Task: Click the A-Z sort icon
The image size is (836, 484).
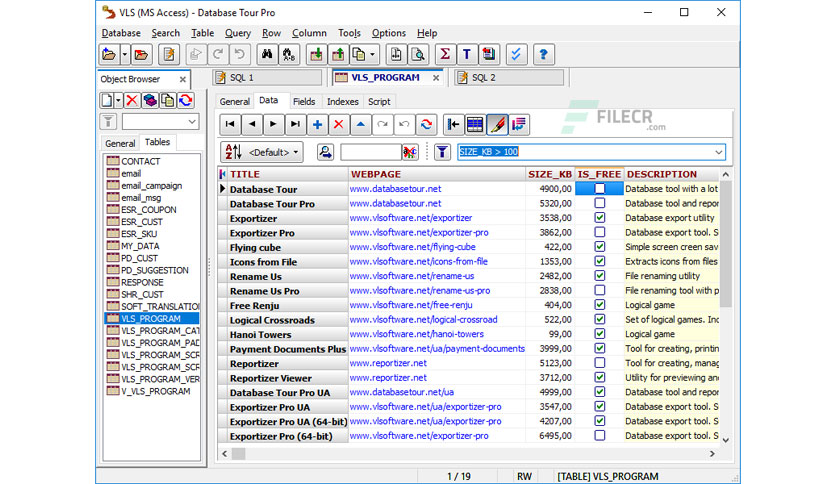Action: pos(234,152)
